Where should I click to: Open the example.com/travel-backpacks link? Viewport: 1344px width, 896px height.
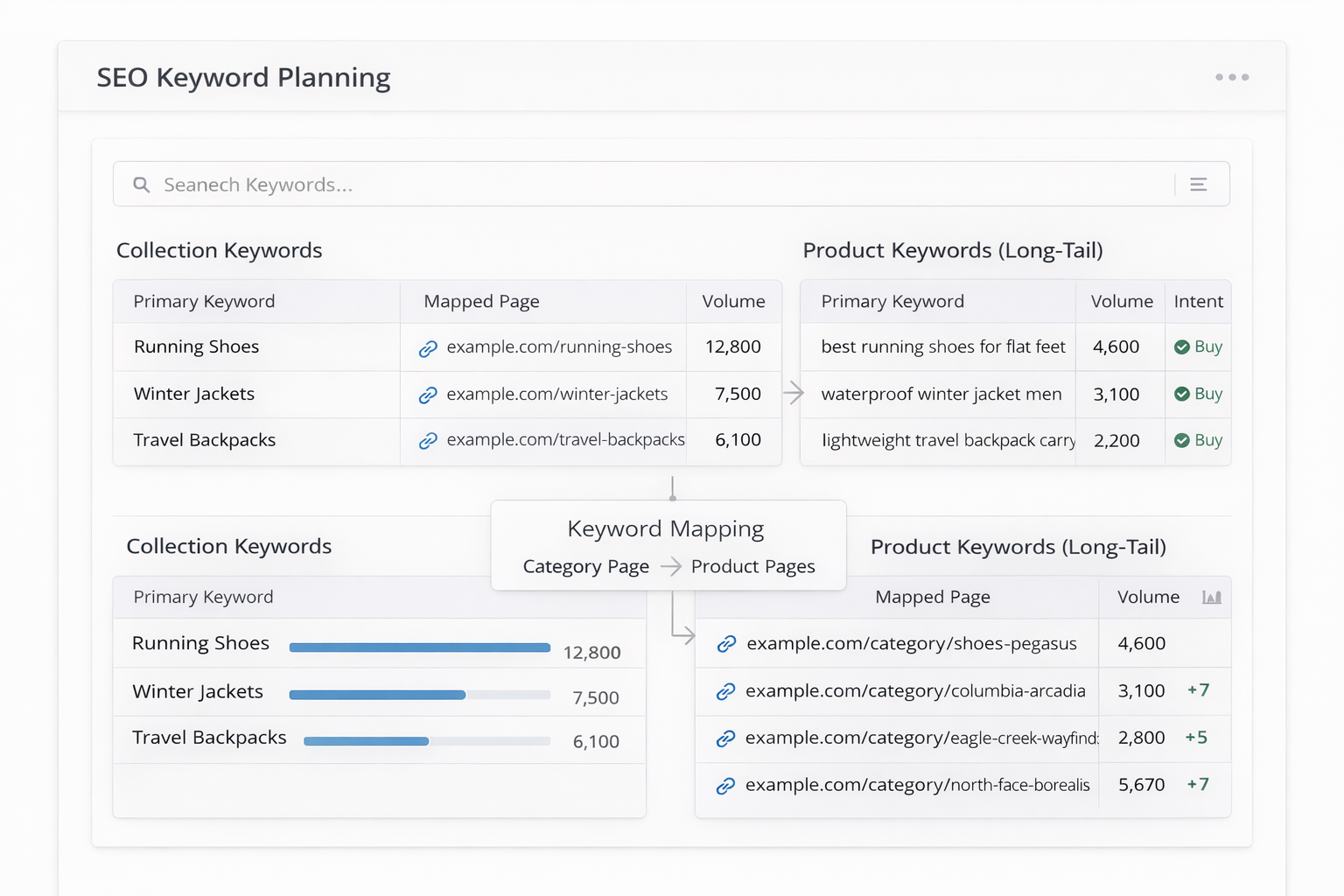click(x=565, y=440)
